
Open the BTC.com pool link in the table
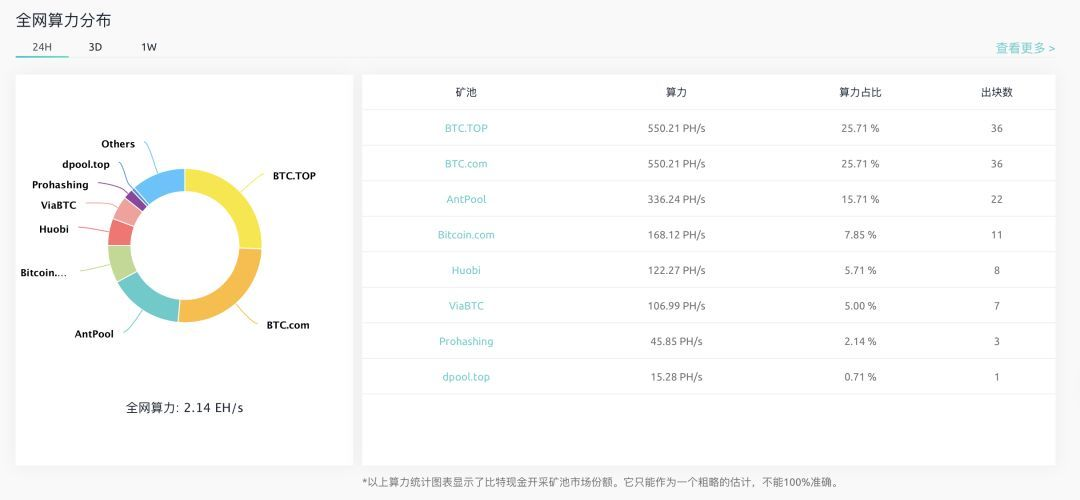(x=466, y=164)
